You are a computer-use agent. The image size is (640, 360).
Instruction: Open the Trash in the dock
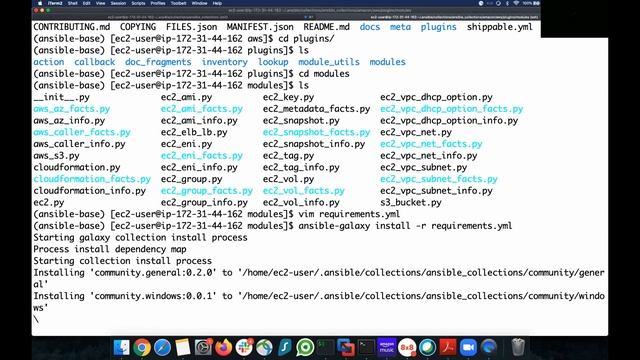pos(518,347)
